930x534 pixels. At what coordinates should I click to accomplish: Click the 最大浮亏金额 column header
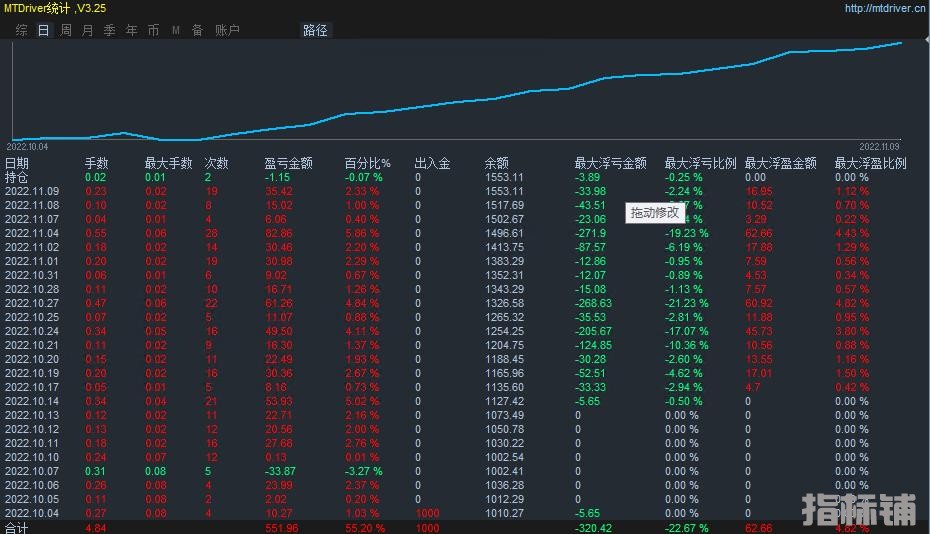click(x=610, y=163)
